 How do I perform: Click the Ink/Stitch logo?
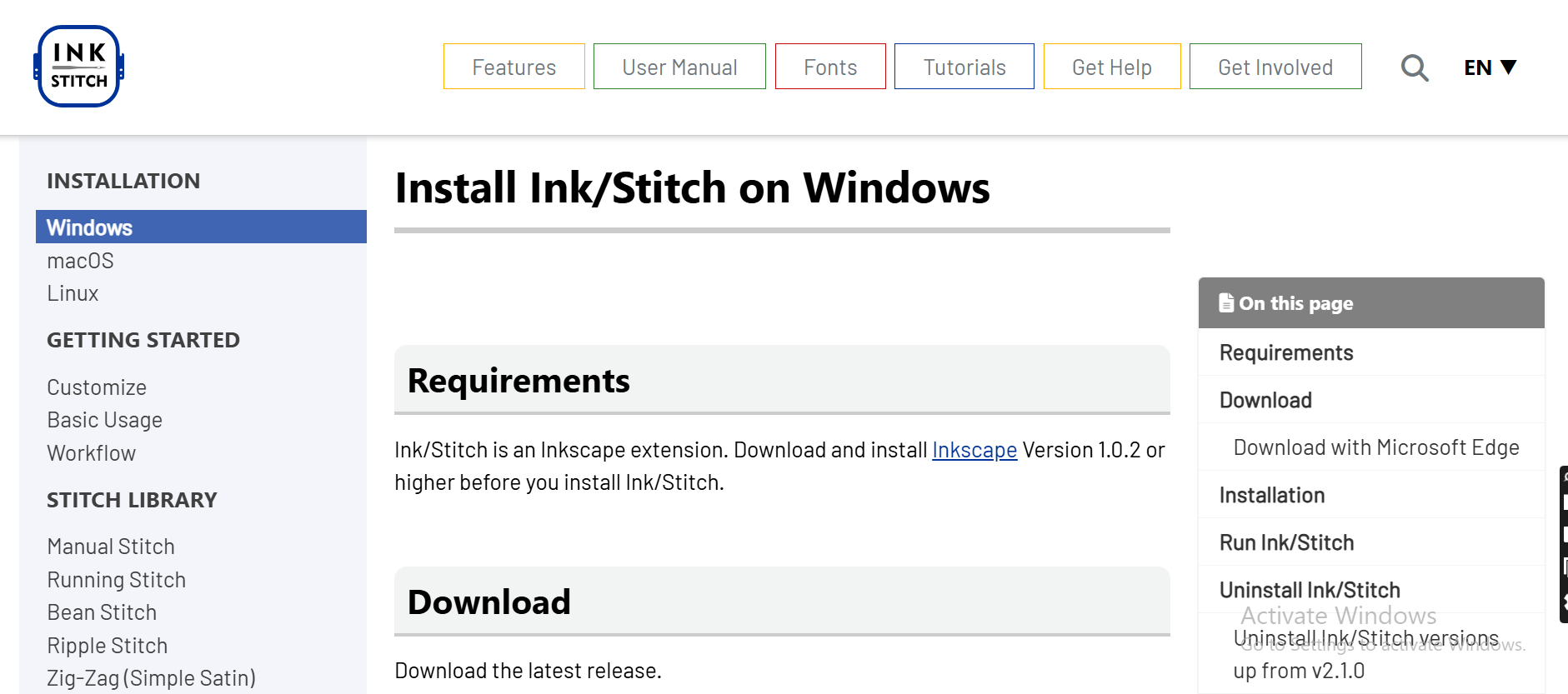(x=79, y=67)
